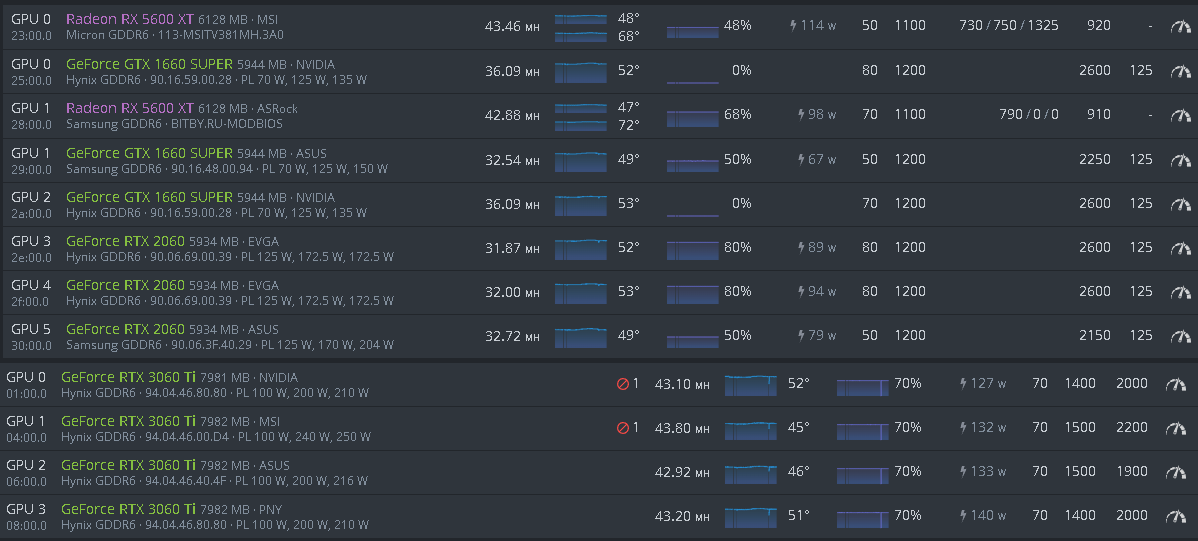Click overclock icon for GPU 4 RTX 2060
The image size is (1198, 541).
1180,292
